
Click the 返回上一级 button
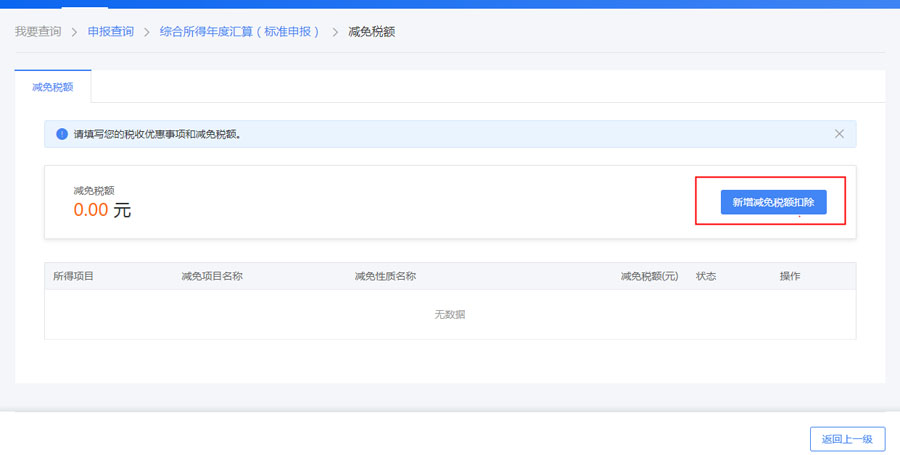click(847, 439)
